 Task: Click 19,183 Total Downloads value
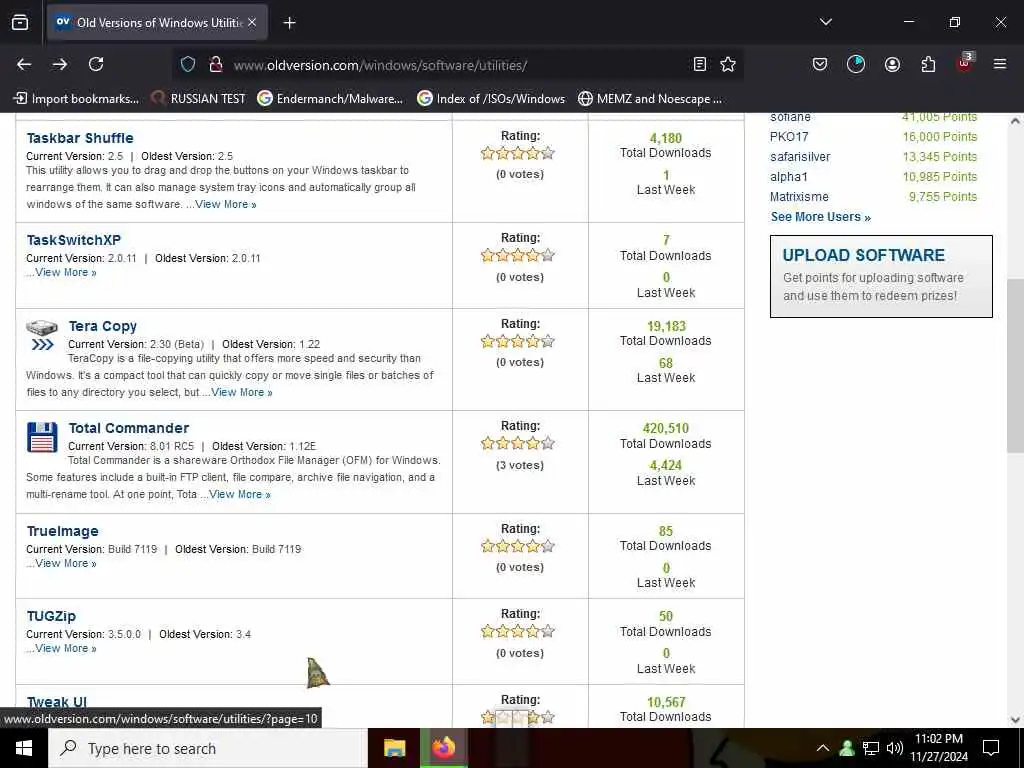tap(666, 326)
